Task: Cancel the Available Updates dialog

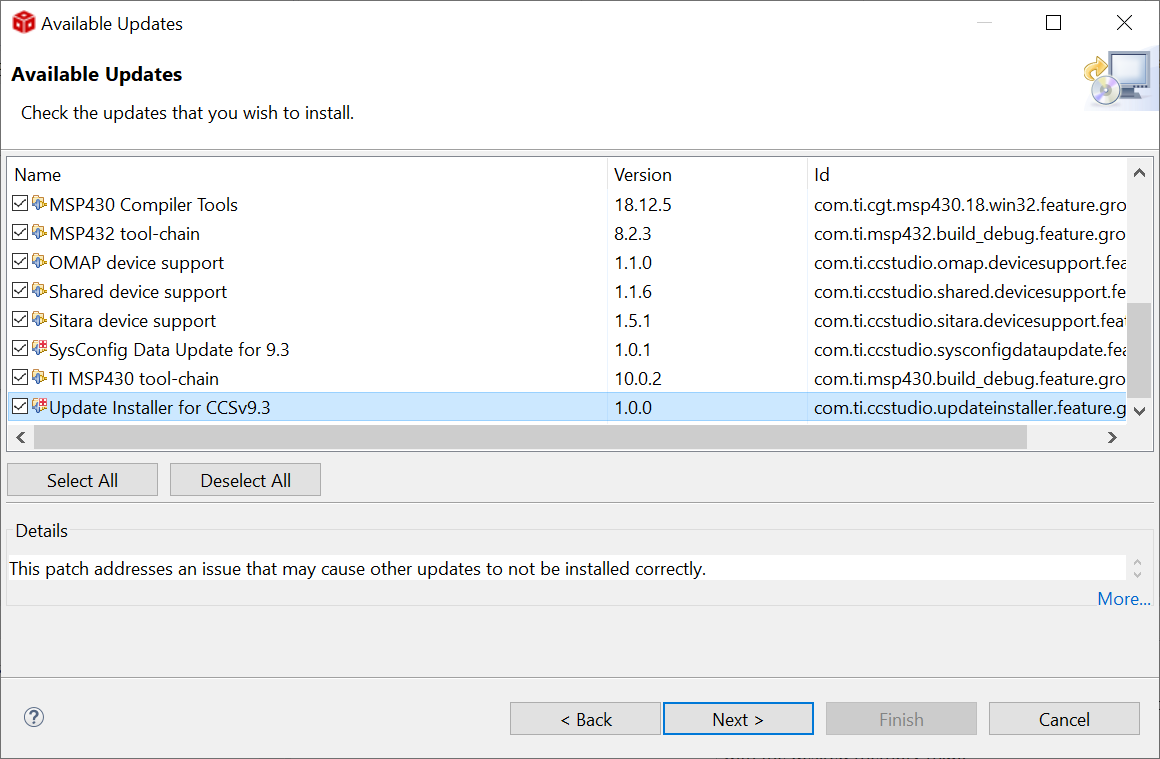Action: 1064,719
